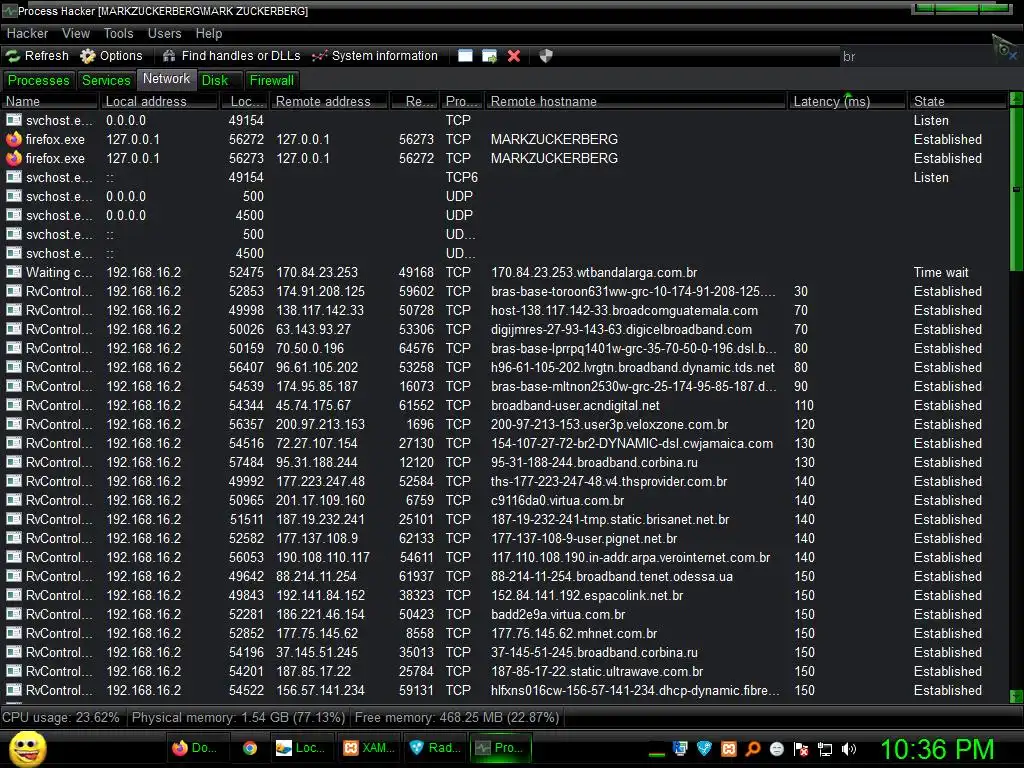Click the Refresh toolbar button
Screen dimensions: 1024x768
pyautogui.click(x=37, y=56)
